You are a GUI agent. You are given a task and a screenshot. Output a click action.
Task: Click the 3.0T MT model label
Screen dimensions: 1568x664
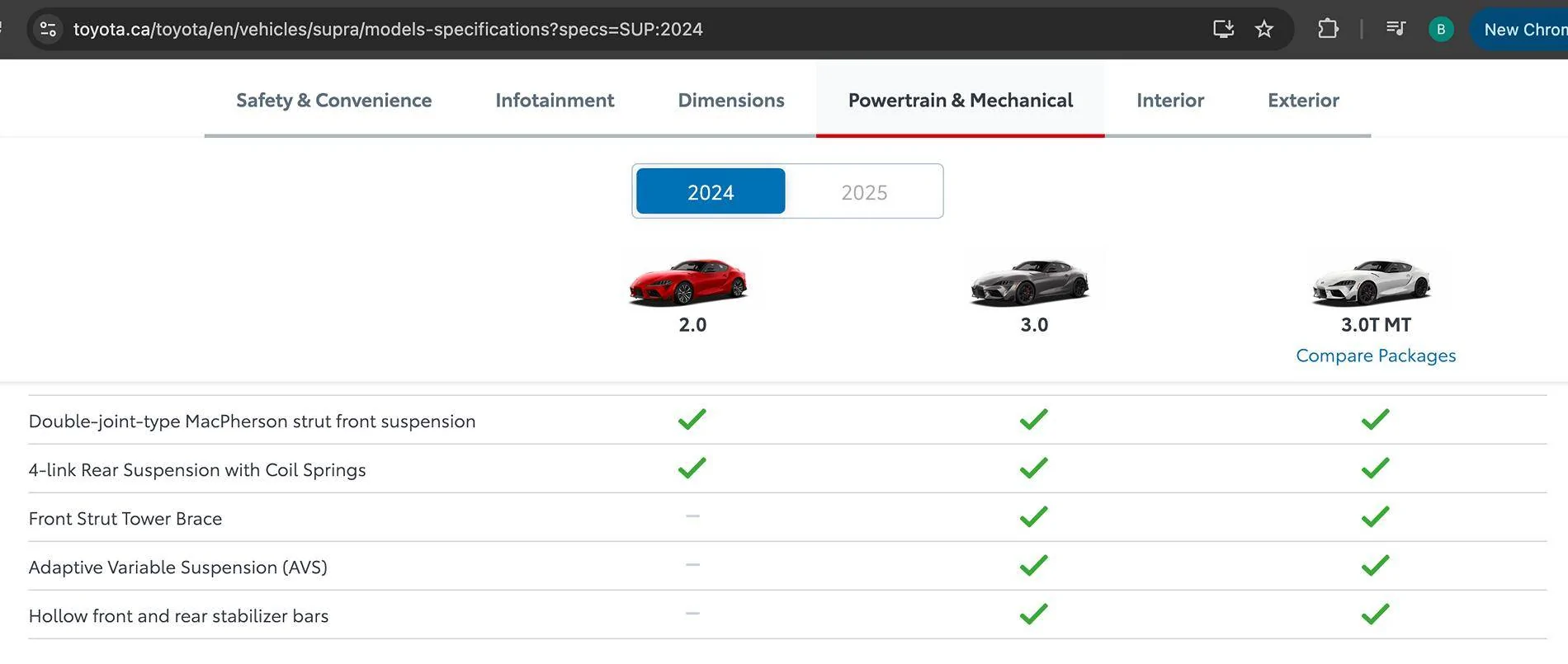(x=1376, y=325)
